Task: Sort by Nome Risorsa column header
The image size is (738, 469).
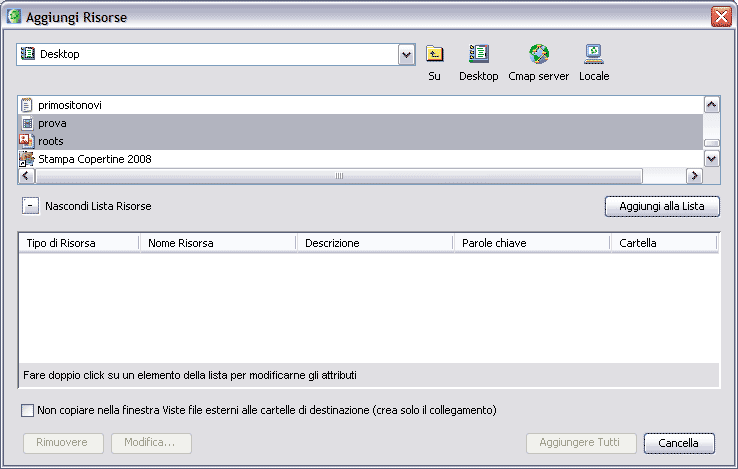Action: click(217, 243)
